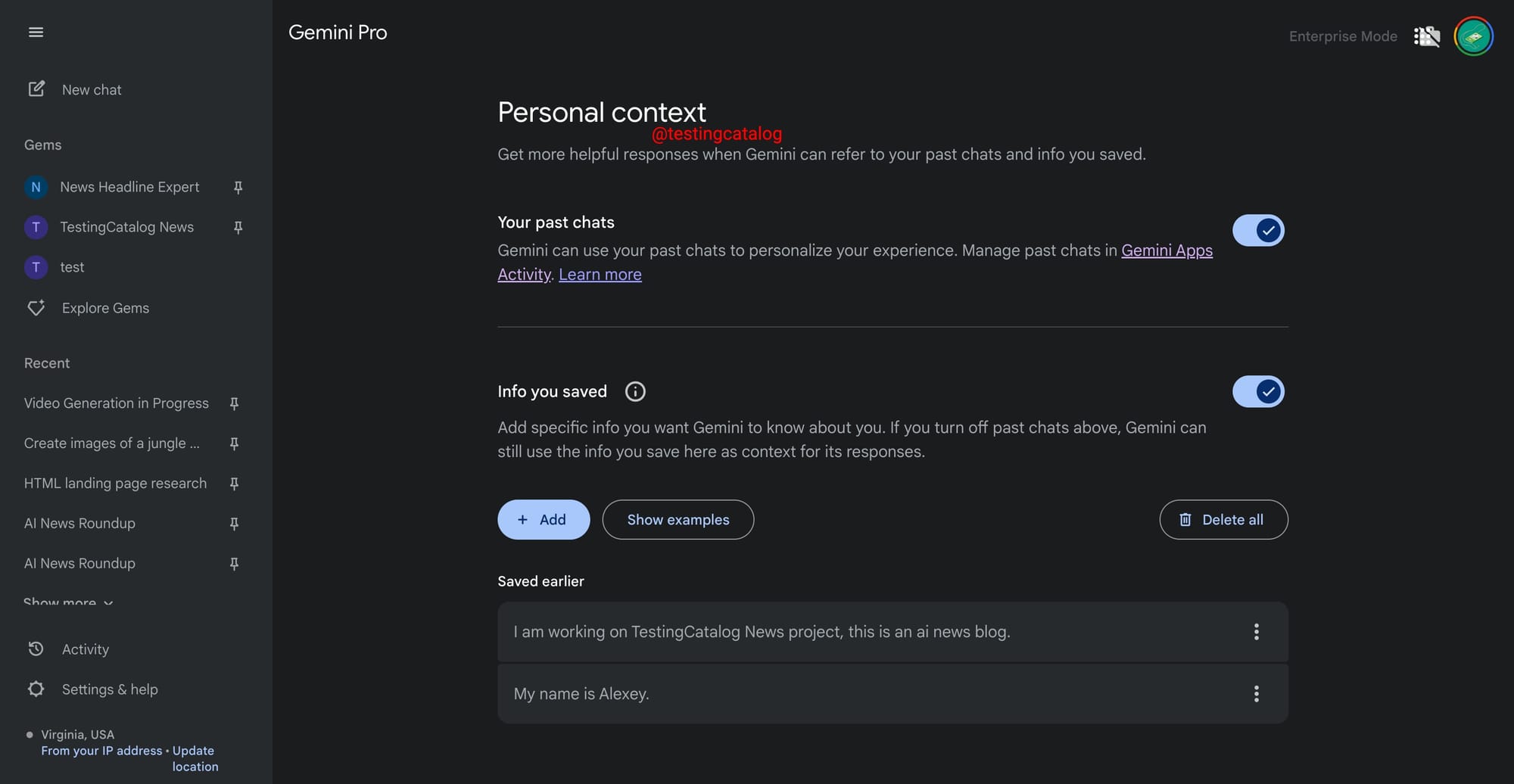The image size is (1514, 784).
Task: Click pin icon next to HTML landing page research
Action: 234,484
